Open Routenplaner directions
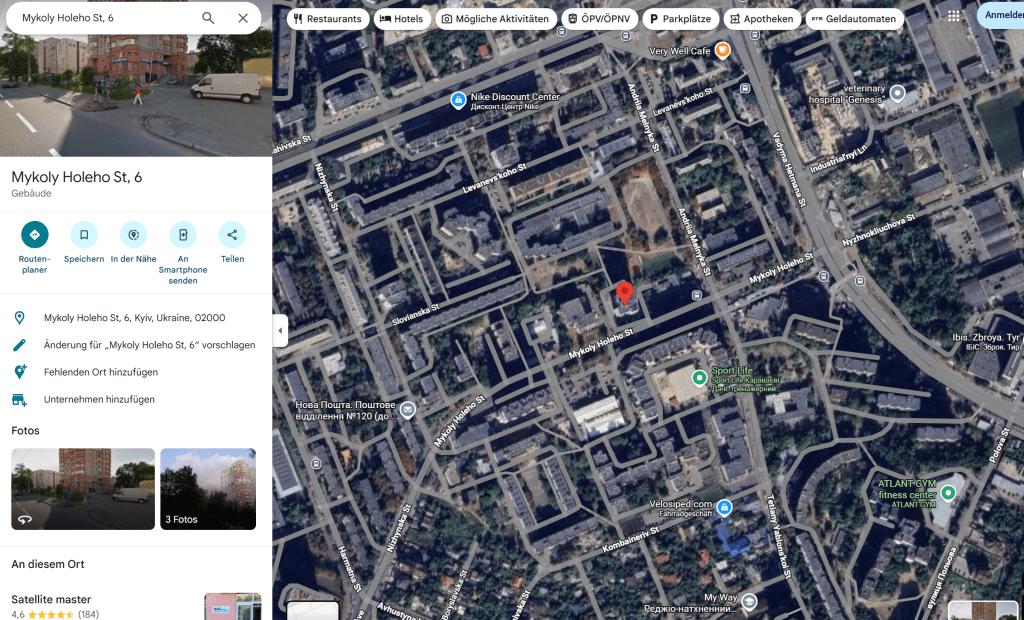Viewport: 1024px width, 620px height. pyautogui.click(x=34, y=235)
